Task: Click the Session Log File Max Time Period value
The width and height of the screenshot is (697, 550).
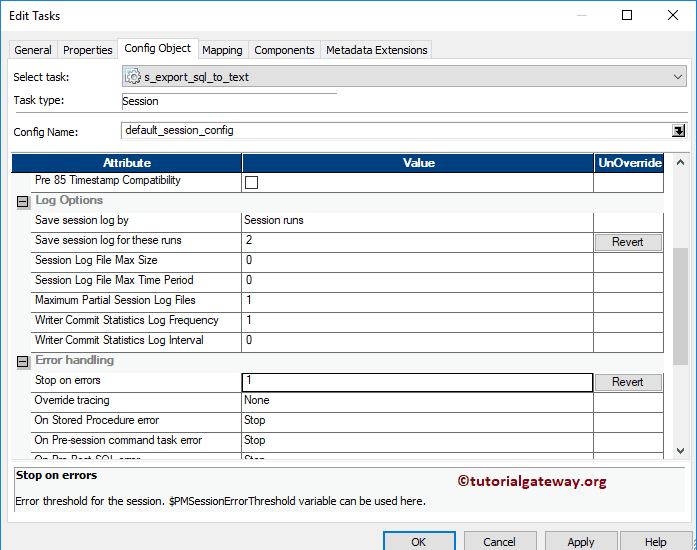Action: 417,282
